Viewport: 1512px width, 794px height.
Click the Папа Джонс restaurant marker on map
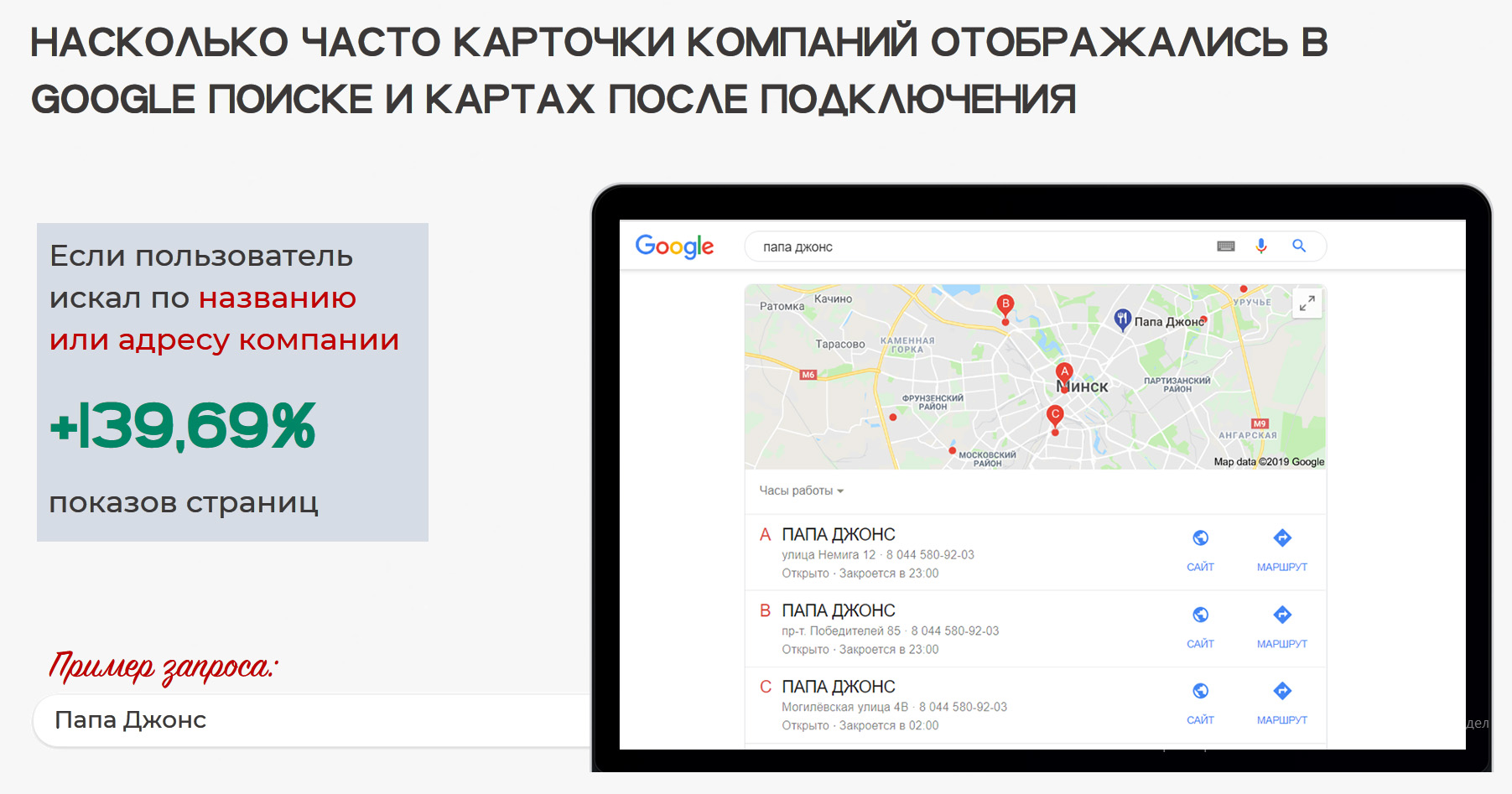tap(1122, 319)
